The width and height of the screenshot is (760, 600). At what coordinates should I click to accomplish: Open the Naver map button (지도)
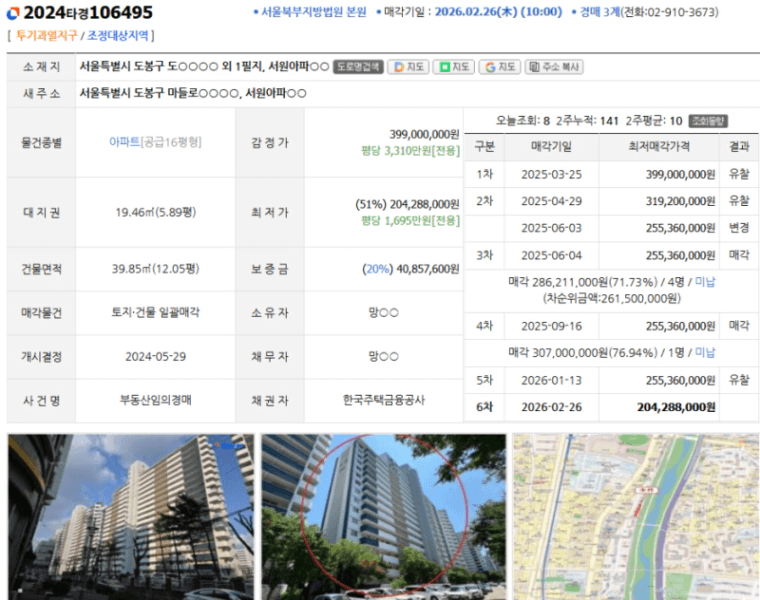click(x=455, y=67)
